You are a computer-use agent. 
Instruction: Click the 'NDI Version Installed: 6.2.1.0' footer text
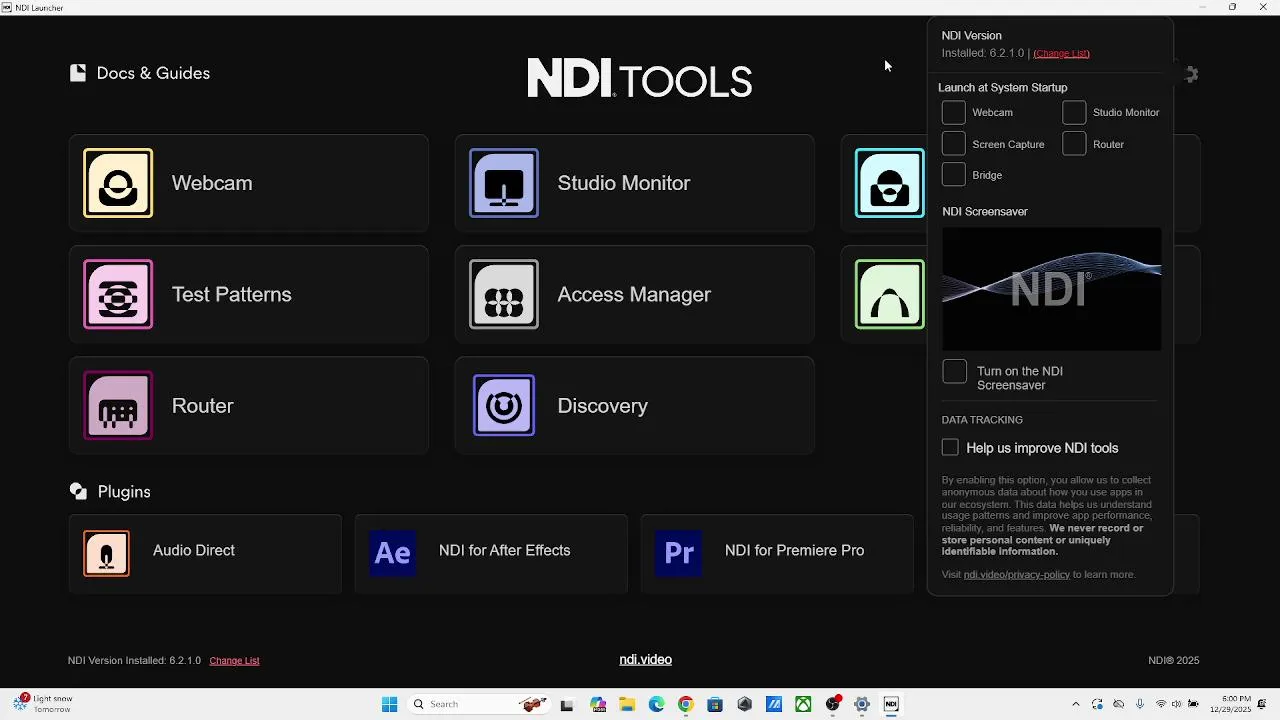click(x=134, y=660)
